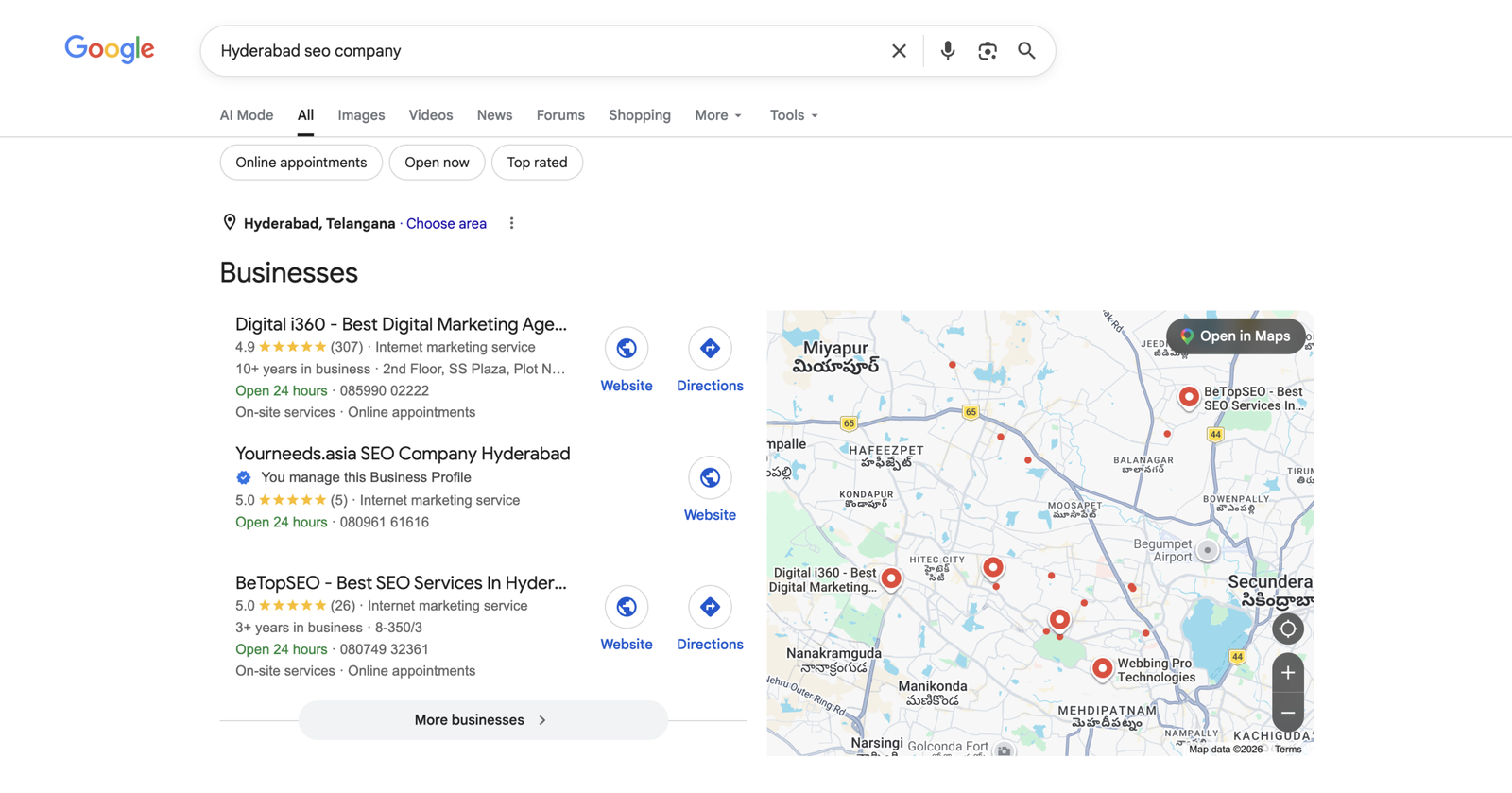The image size is (1512, 793).
Task: Click Digital i360 map pin marker
Action: tap(891, 578)
